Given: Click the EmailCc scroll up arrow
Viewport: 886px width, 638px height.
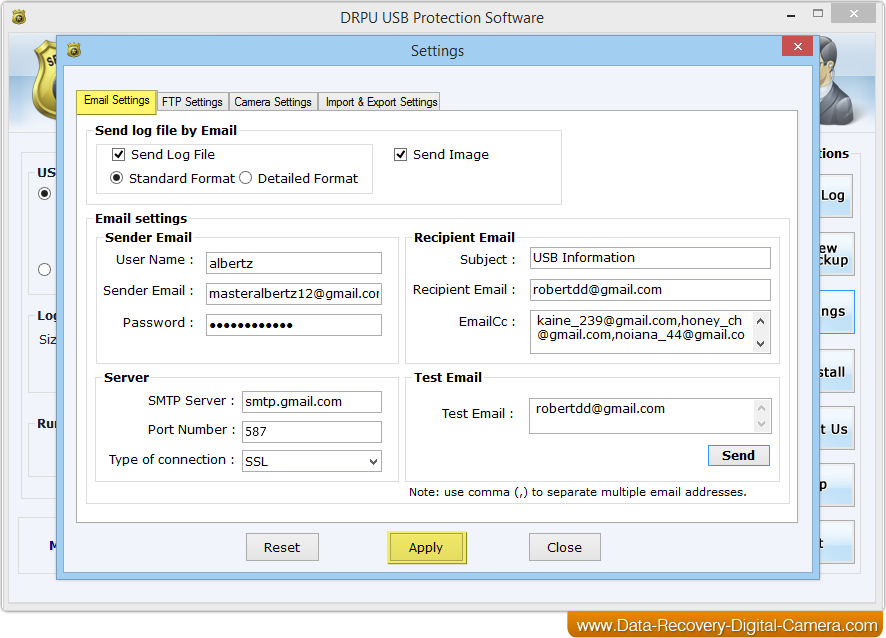Looking at the screenshot, I should tap(761, 321).
